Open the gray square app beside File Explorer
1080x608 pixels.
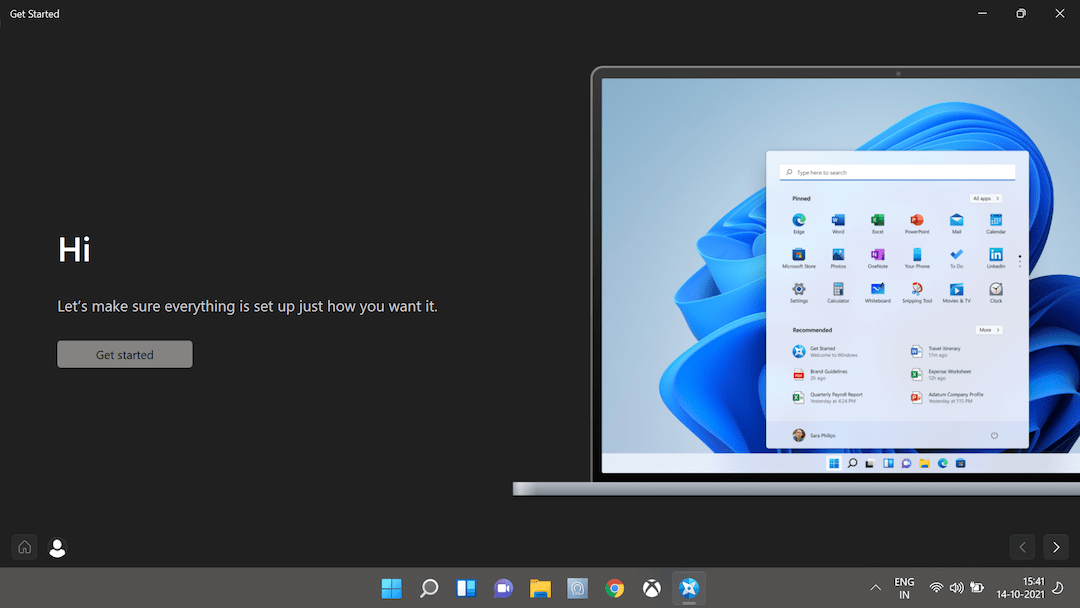pos(577,588)
